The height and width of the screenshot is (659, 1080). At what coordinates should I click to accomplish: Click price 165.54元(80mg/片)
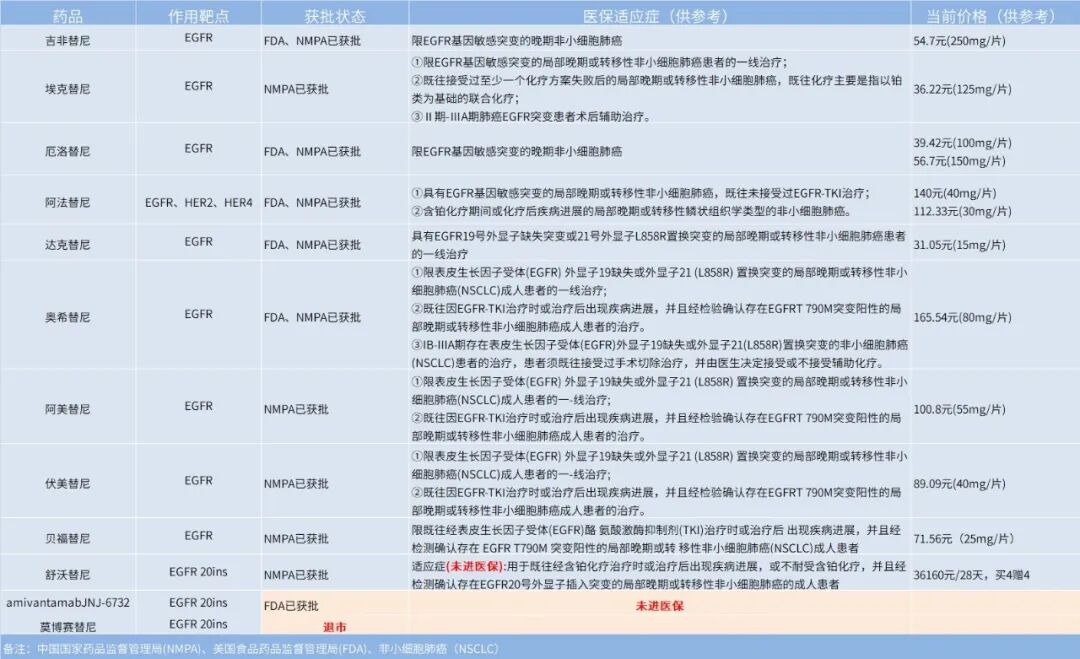coord(962,317)
